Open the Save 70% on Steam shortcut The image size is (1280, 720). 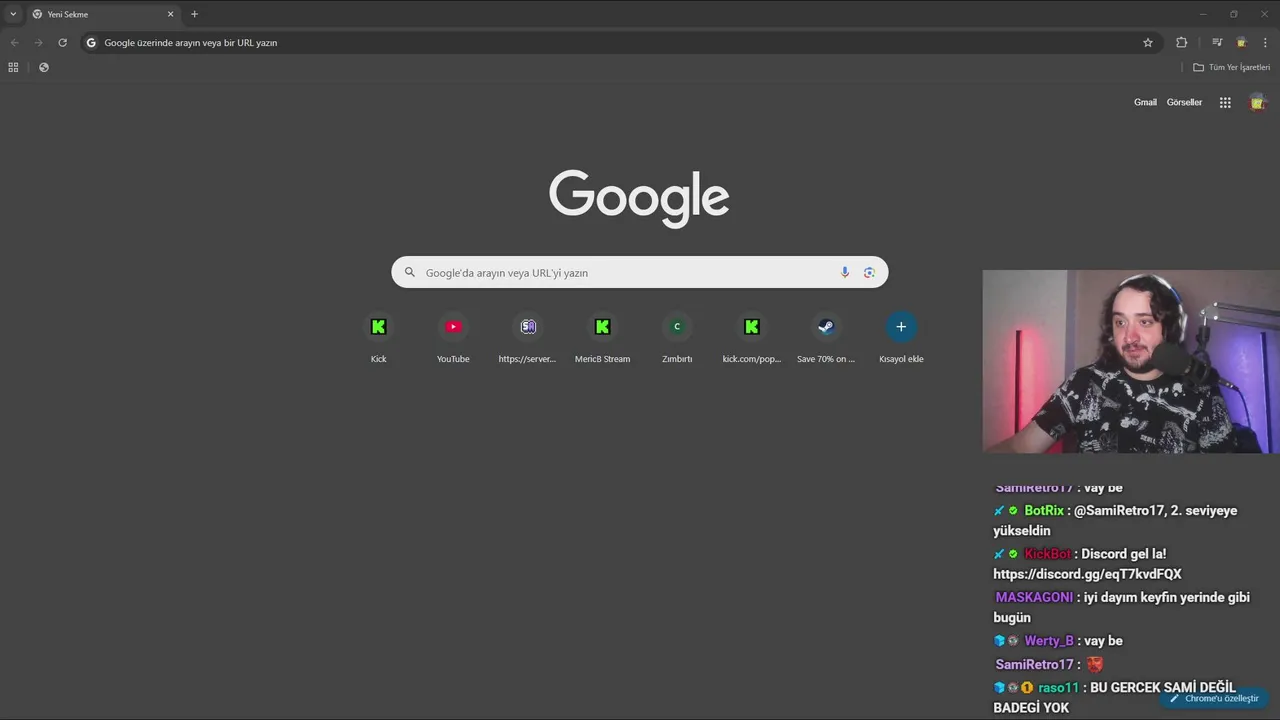point(826,338)
